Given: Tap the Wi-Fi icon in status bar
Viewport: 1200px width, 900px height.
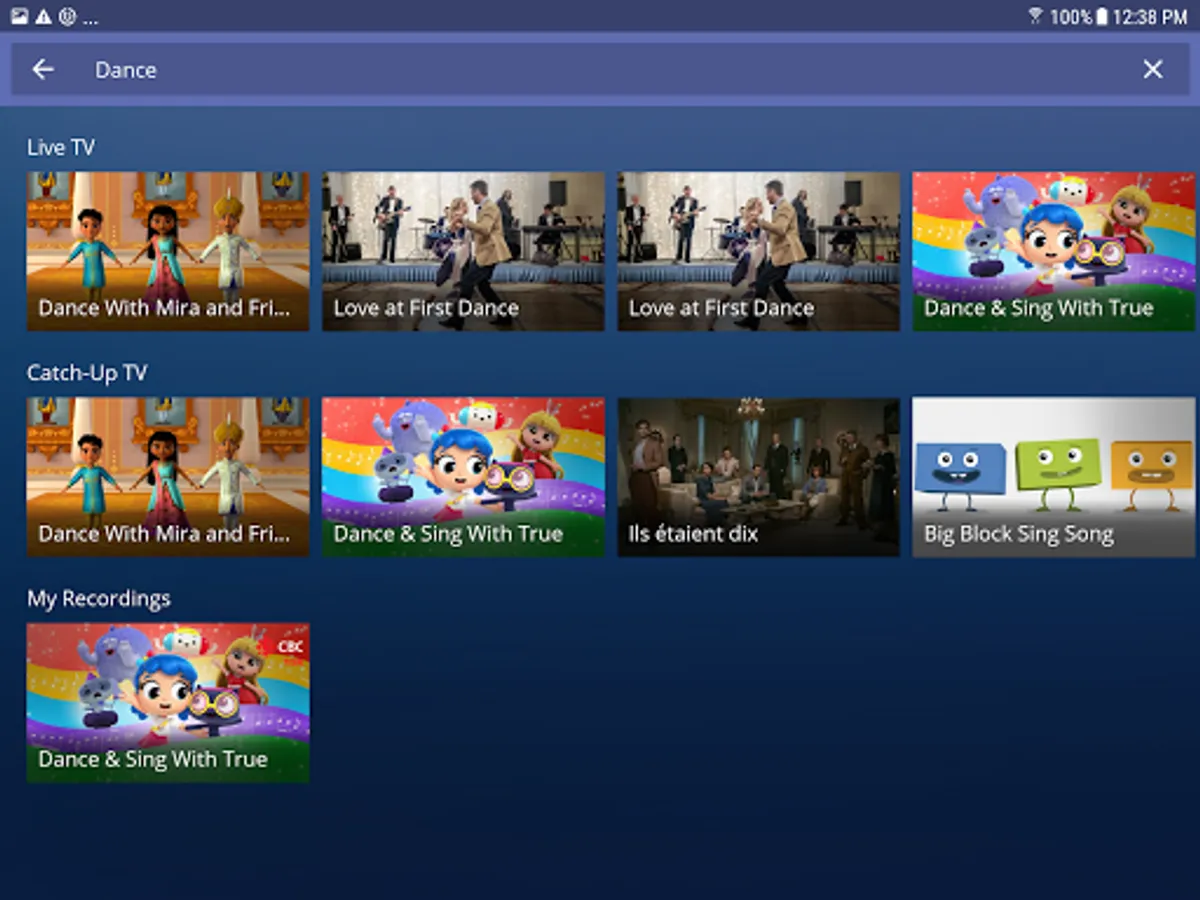Looking at the screenshot, I should click(x=1035, y=17).
